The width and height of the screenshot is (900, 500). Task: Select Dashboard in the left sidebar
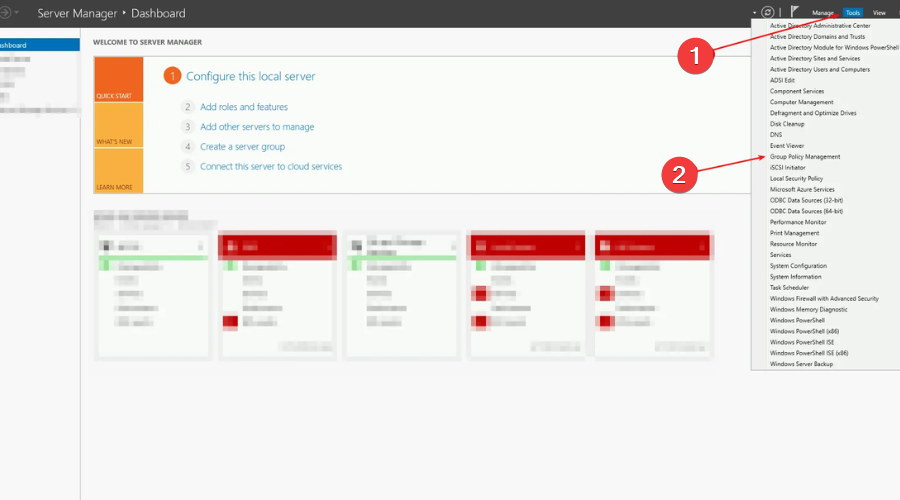click(40, 45)
